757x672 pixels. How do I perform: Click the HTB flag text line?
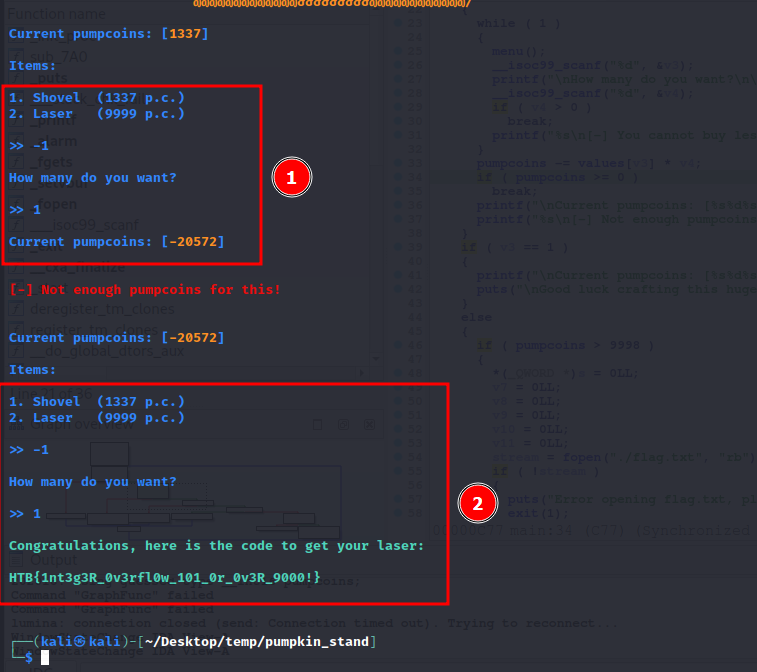[165, 578]
